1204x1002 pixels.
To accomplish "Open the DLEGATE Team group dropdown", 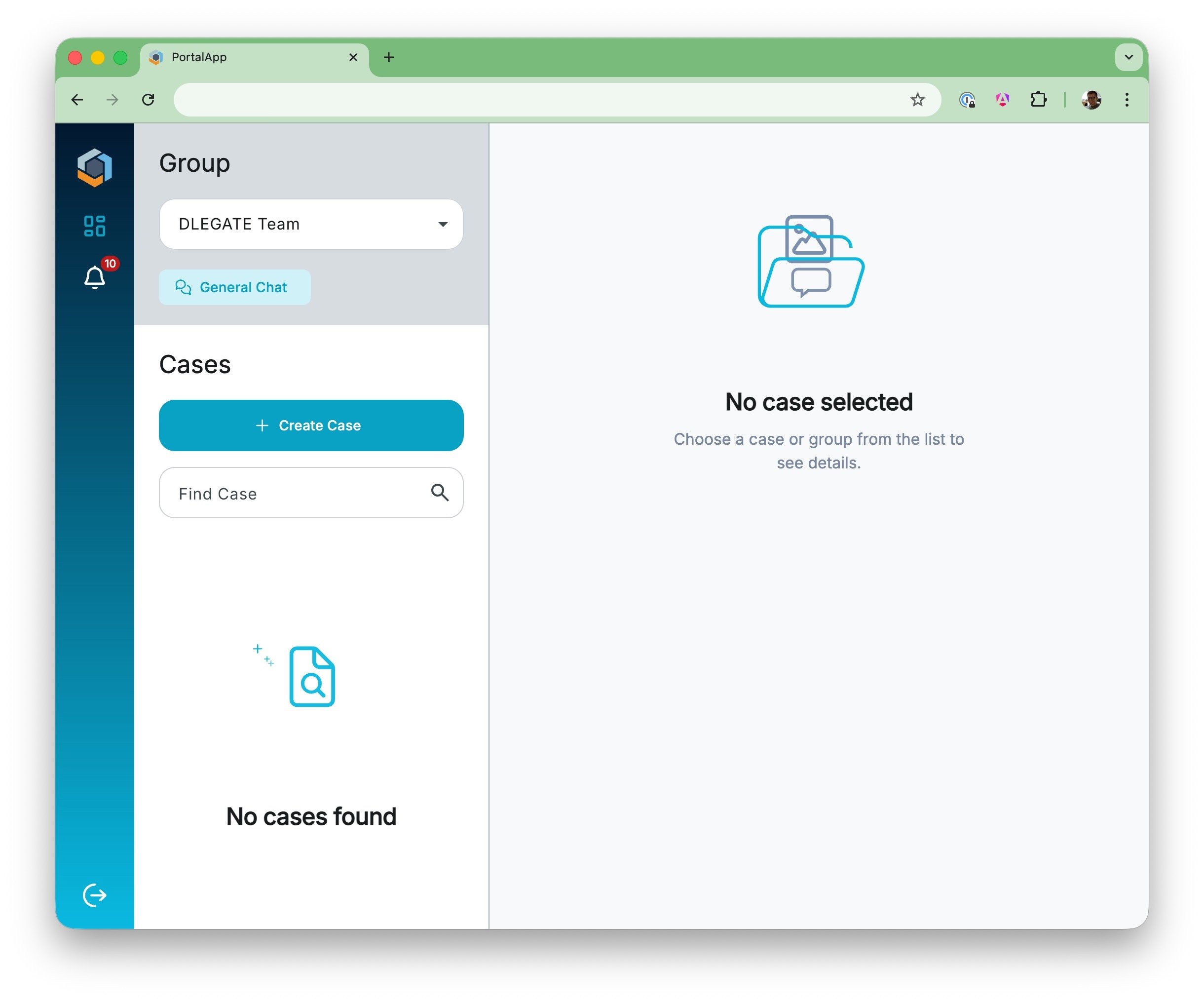I will (311, 224).
